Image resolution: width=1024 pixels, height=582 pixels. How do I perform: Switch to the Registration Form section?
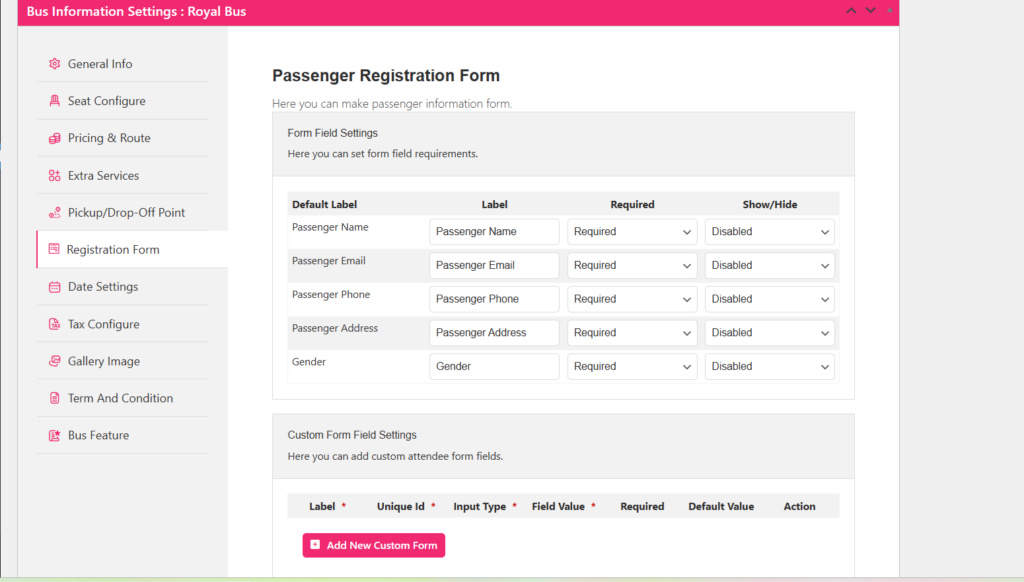click(x=112, y=249)
